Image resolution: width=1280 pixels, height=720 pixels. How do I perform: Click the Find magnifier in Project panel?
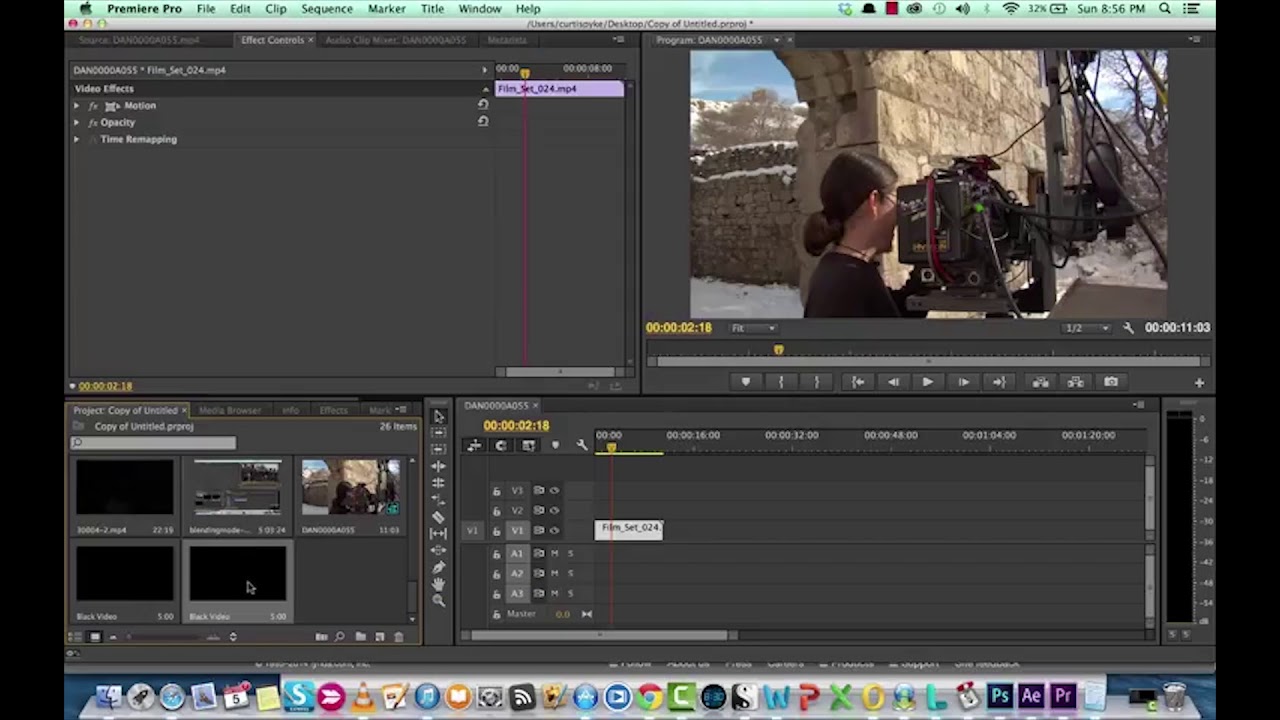[341, 637]
